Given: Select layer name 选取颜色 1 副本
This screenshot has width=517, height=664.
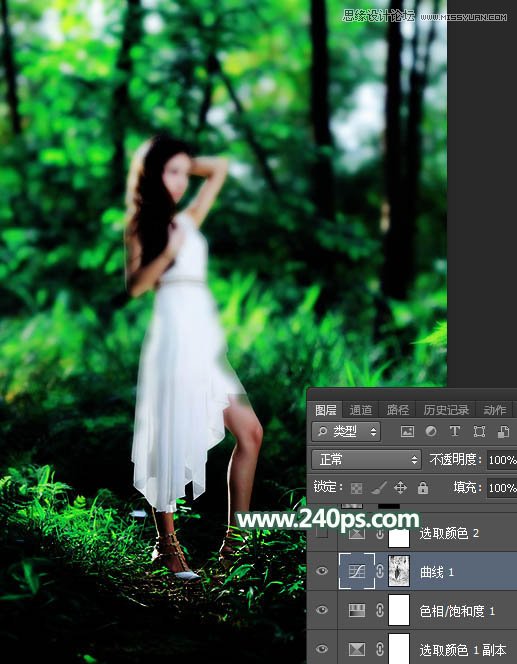Looking at the screenshot, I should pyautogui.click(x=463, y=650).
